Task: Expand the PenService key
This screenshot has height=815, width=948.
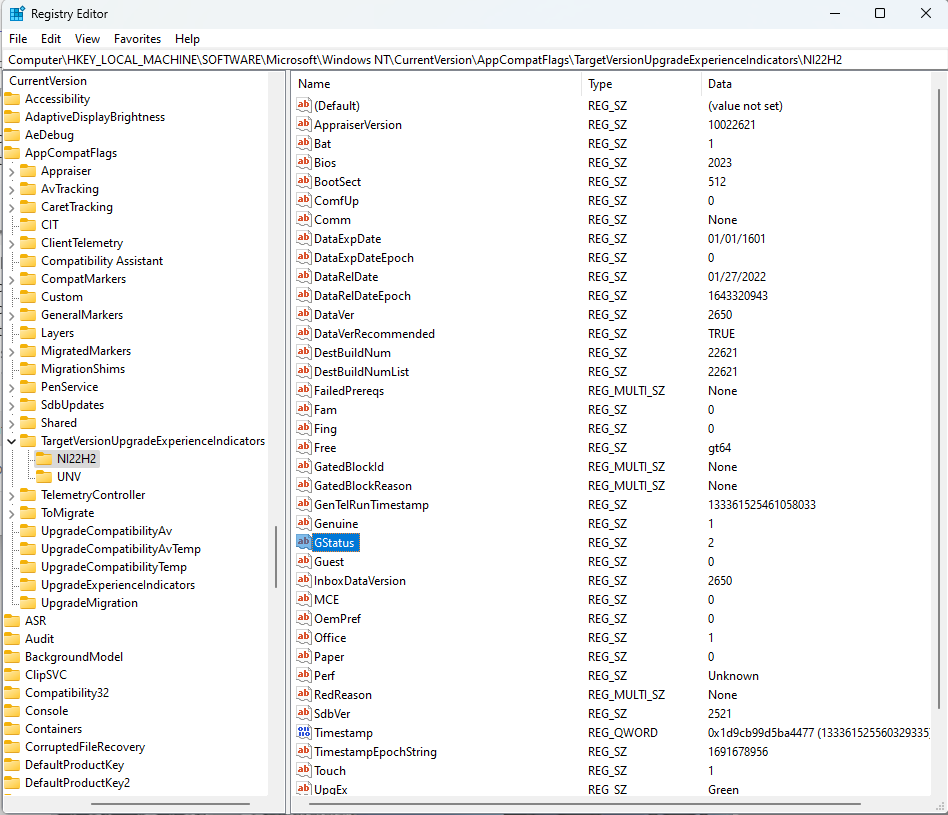Action: click(11, 388)
